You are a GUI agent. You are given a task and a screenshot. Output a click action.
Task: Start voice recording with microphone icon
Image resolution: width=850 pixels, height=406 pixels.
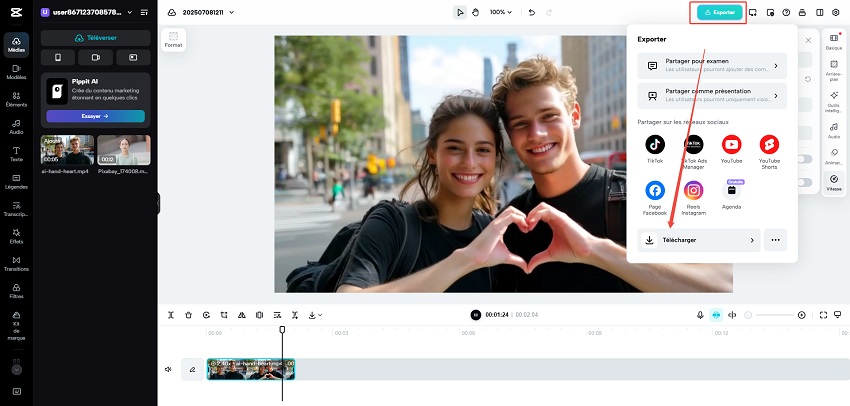click(x=700, y=315)
